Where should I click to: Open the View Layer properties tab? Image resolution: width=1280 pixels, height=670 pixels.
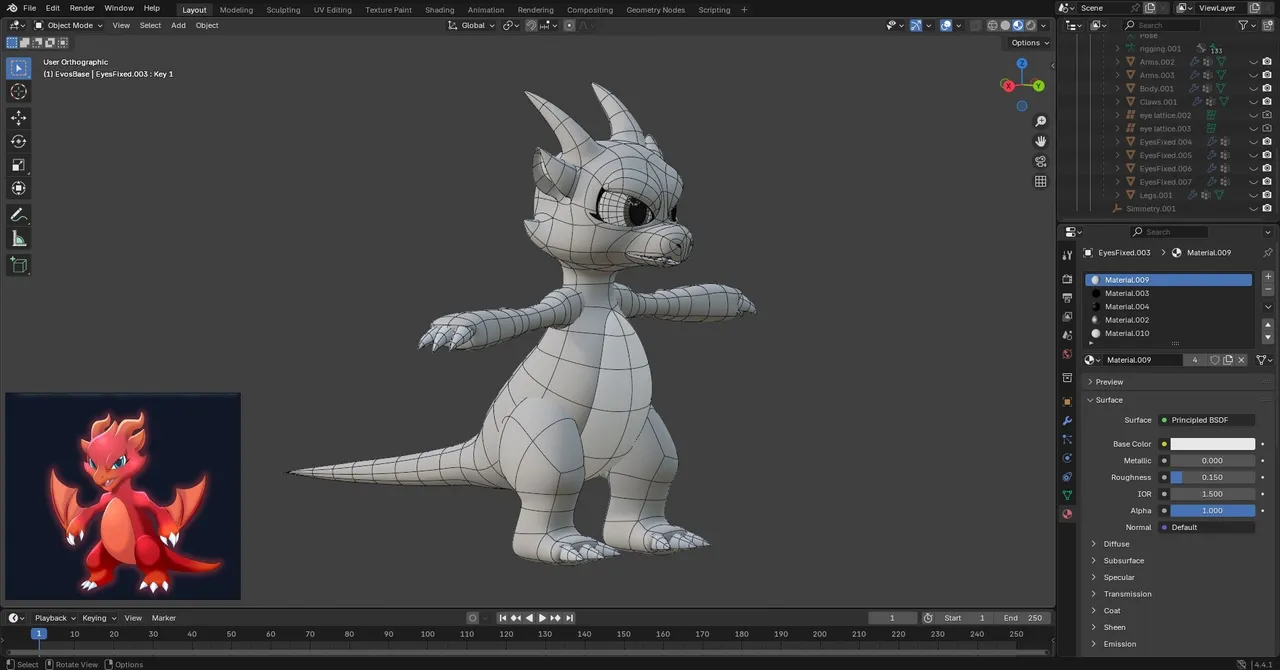(1067, 317)
